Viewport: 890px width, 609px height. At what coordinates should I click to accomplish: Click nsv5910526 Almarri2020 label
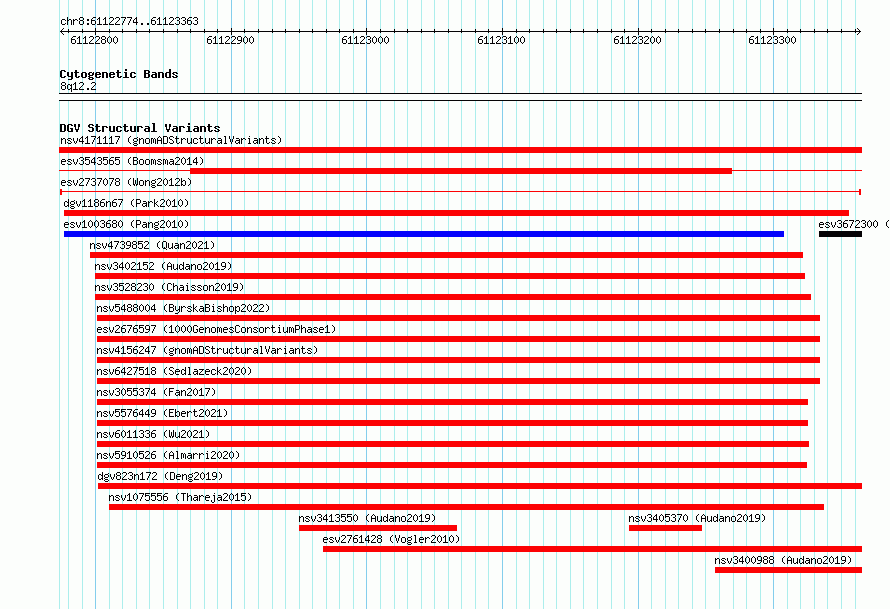tap(168, 455)
